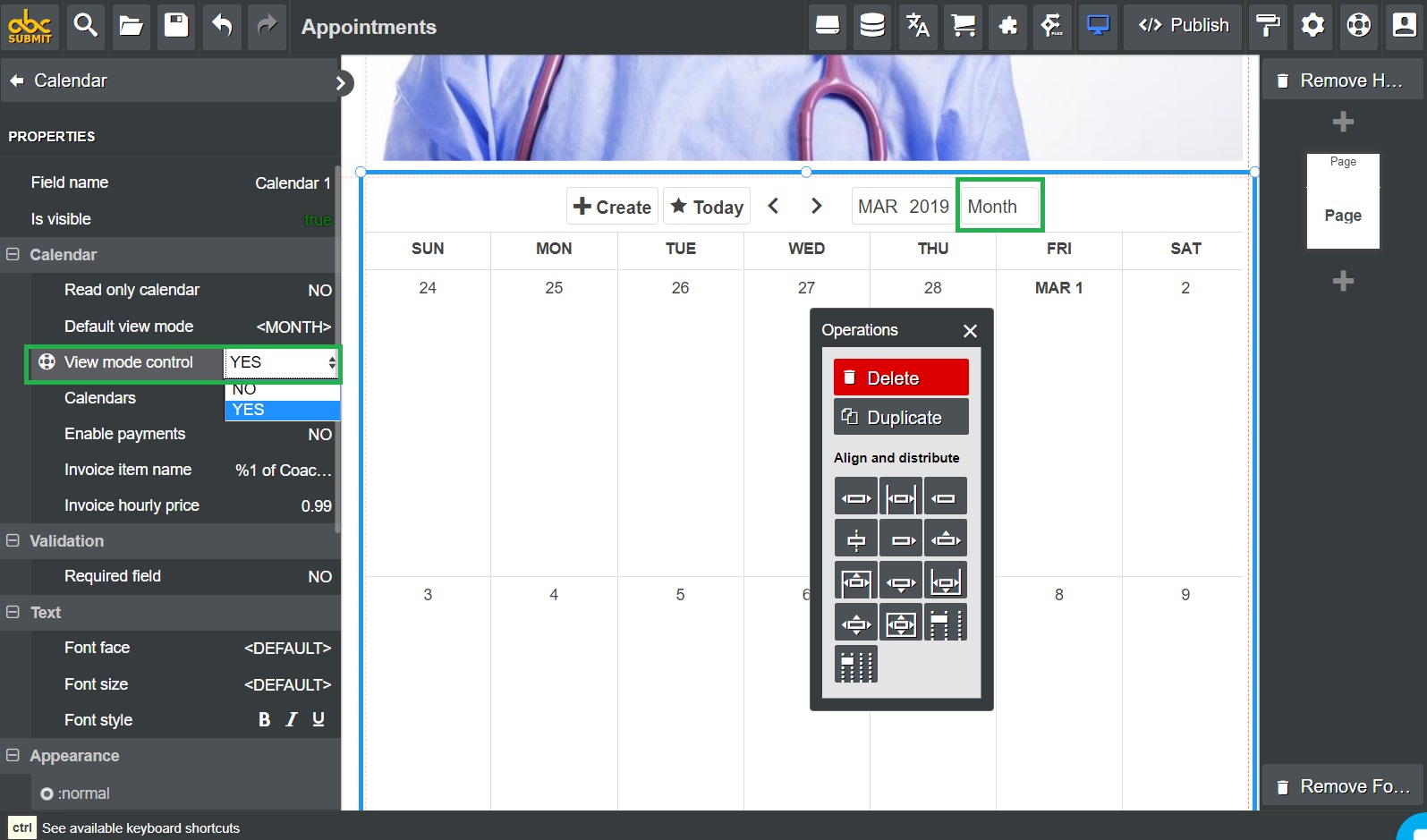
Task: Toggle underline font style
Action: (x=319, y=720)
